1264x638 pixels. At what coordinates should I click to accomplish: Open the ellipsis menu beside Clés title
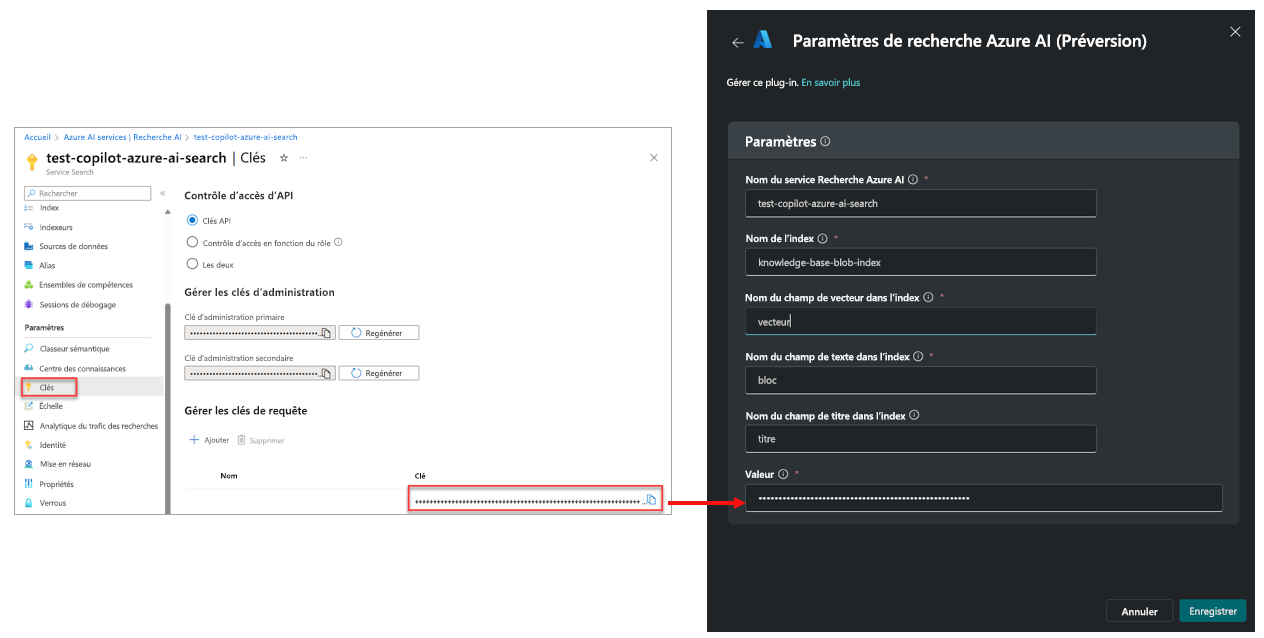(304, 158)
